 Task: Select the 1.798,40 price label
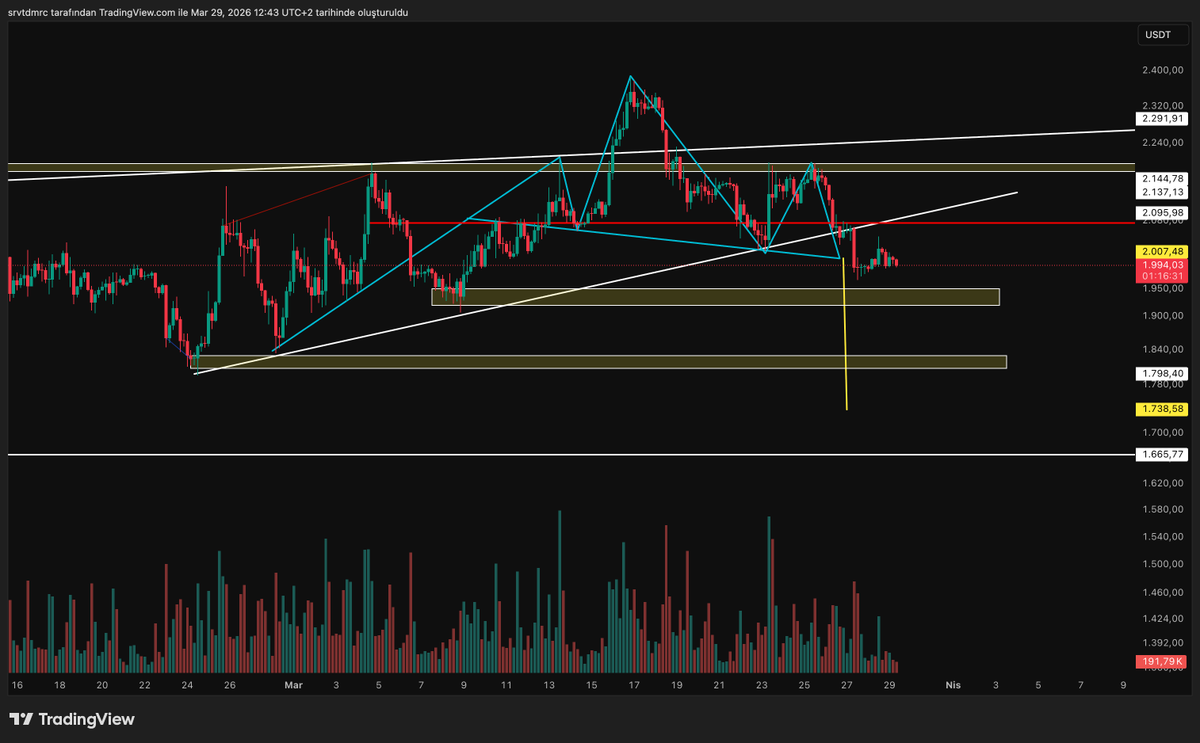tap(1163, 373)
